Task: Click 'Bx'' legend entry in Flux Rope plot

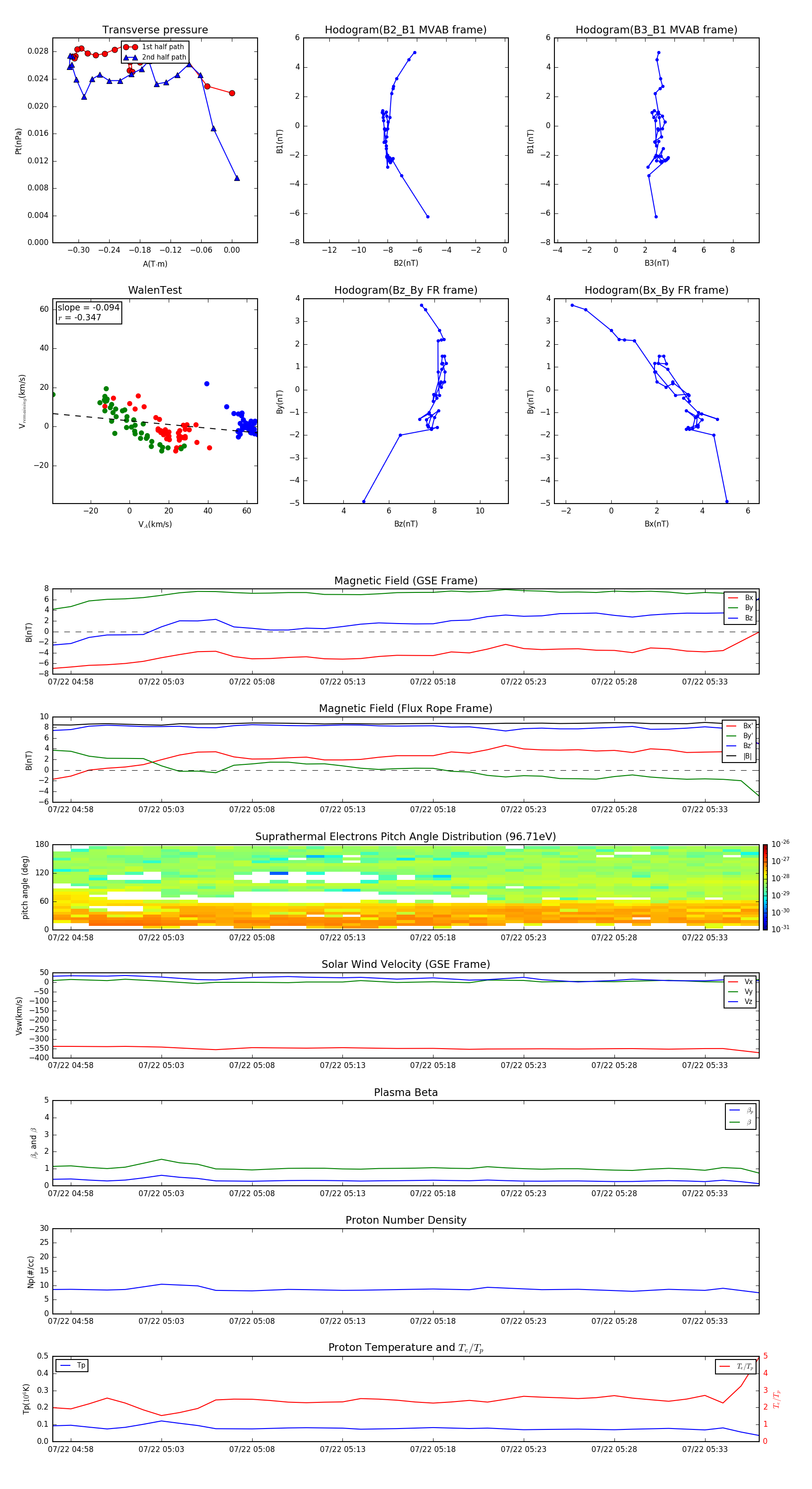Action: pos(740,726)
